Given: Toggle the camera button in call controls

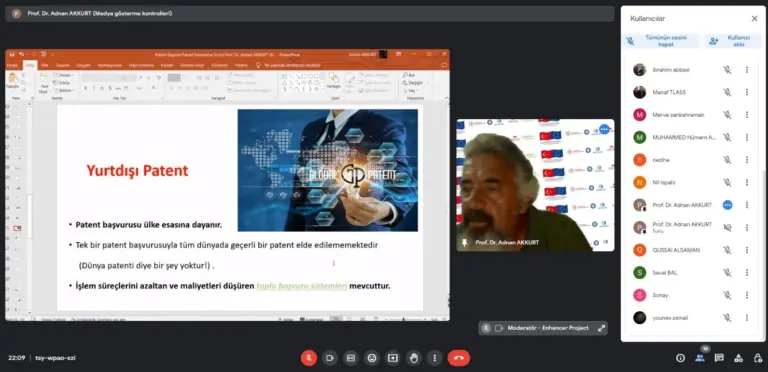Looking at the screenshot, I should point(330,358).
